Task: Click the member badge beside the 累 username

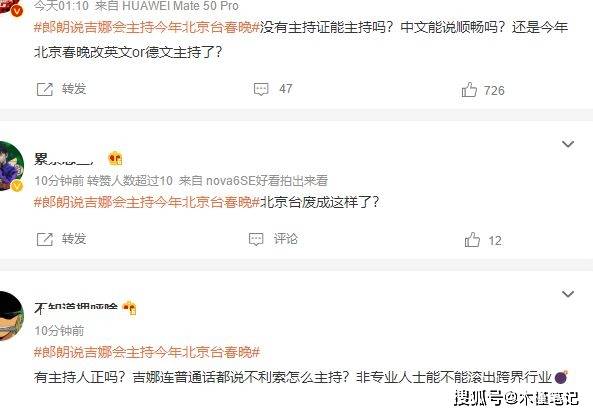Action: tap(115, 158)
